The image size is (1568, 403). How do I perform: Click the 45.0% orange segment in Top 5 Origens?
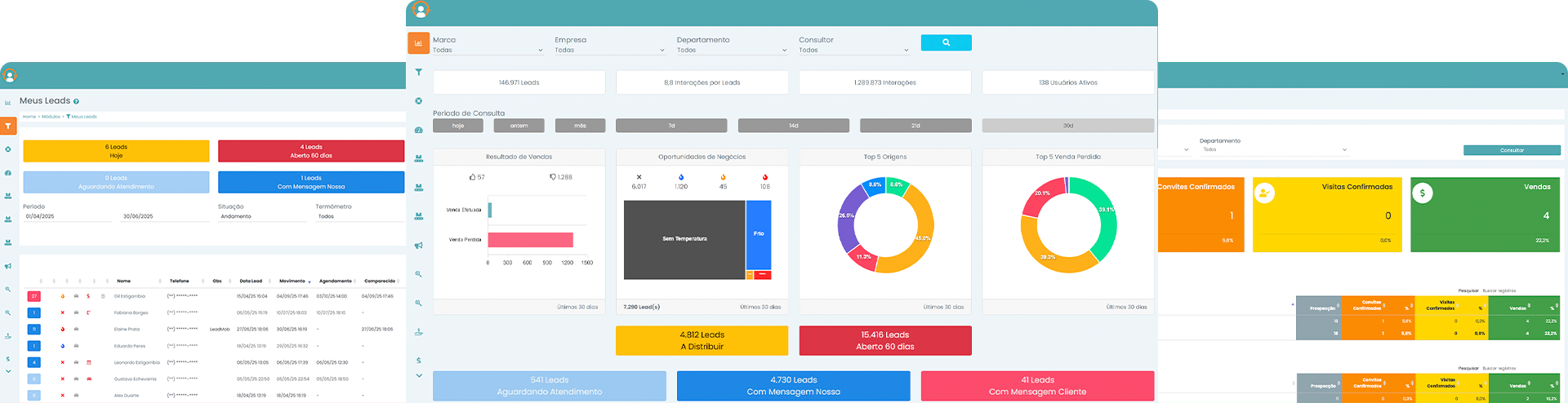(x=921, y=238)
